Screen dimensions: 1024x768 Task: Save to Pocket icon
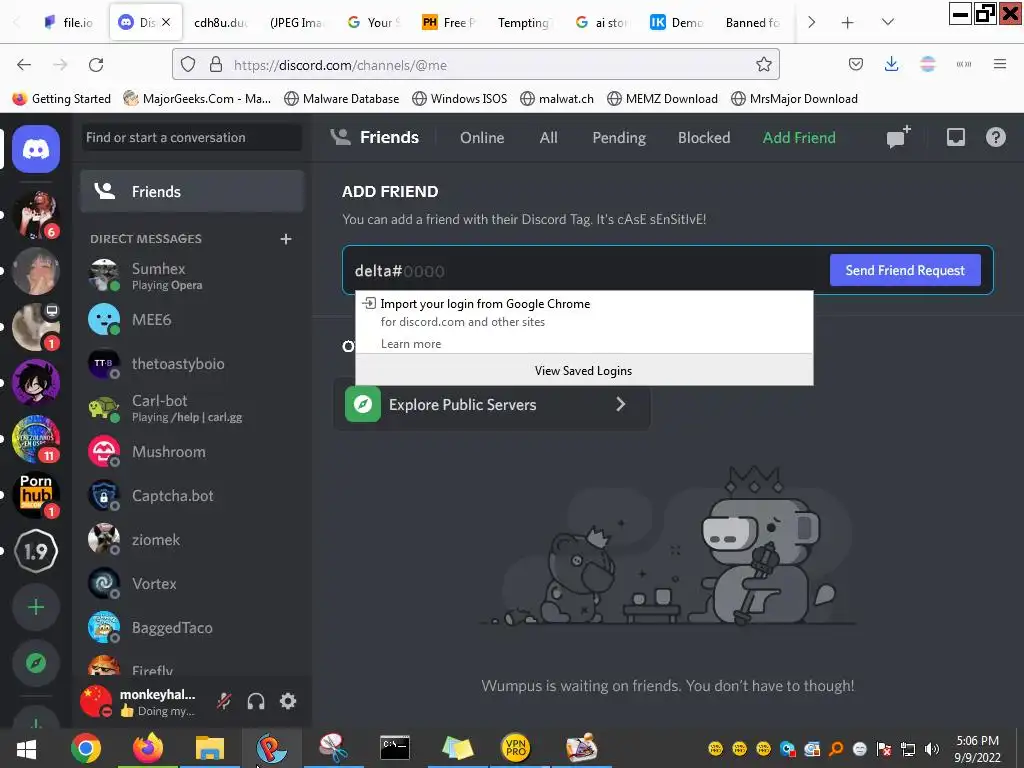856,65
